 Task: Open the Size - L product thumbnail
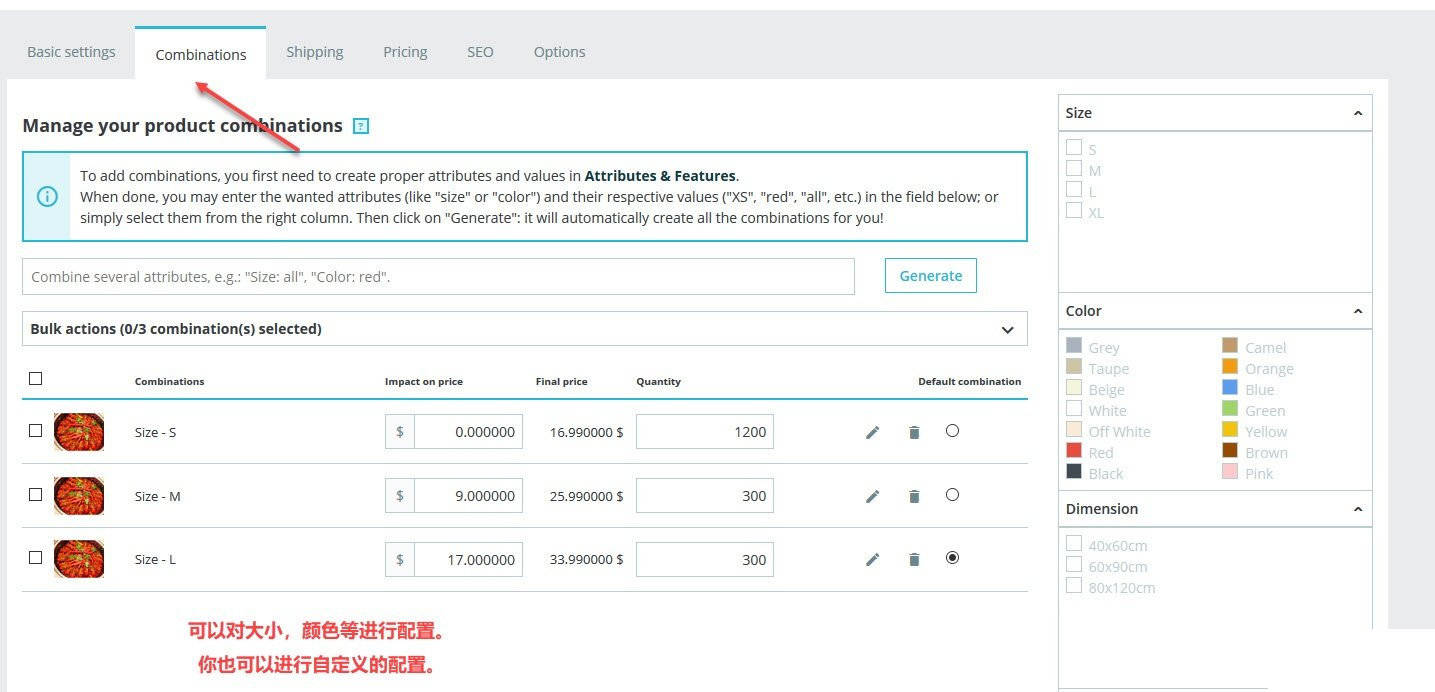coord(79,559)
